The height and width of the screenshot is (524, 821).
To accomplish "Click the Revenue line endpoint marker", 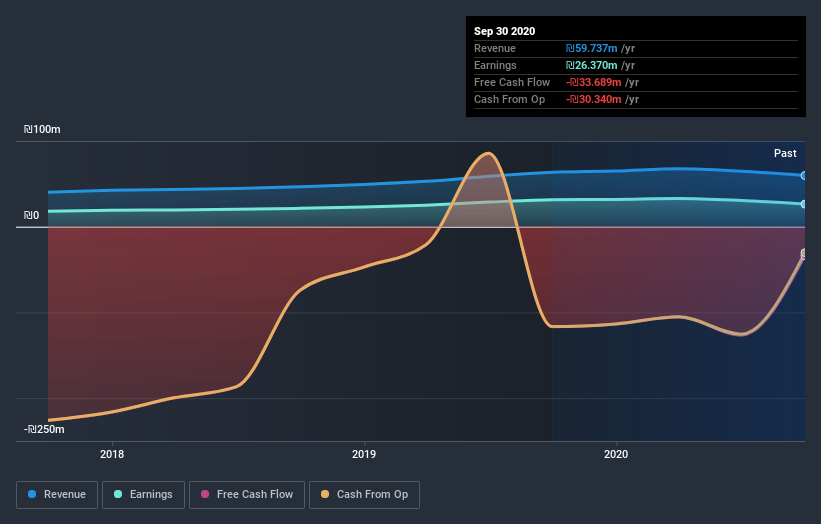I will coord(804,175).
